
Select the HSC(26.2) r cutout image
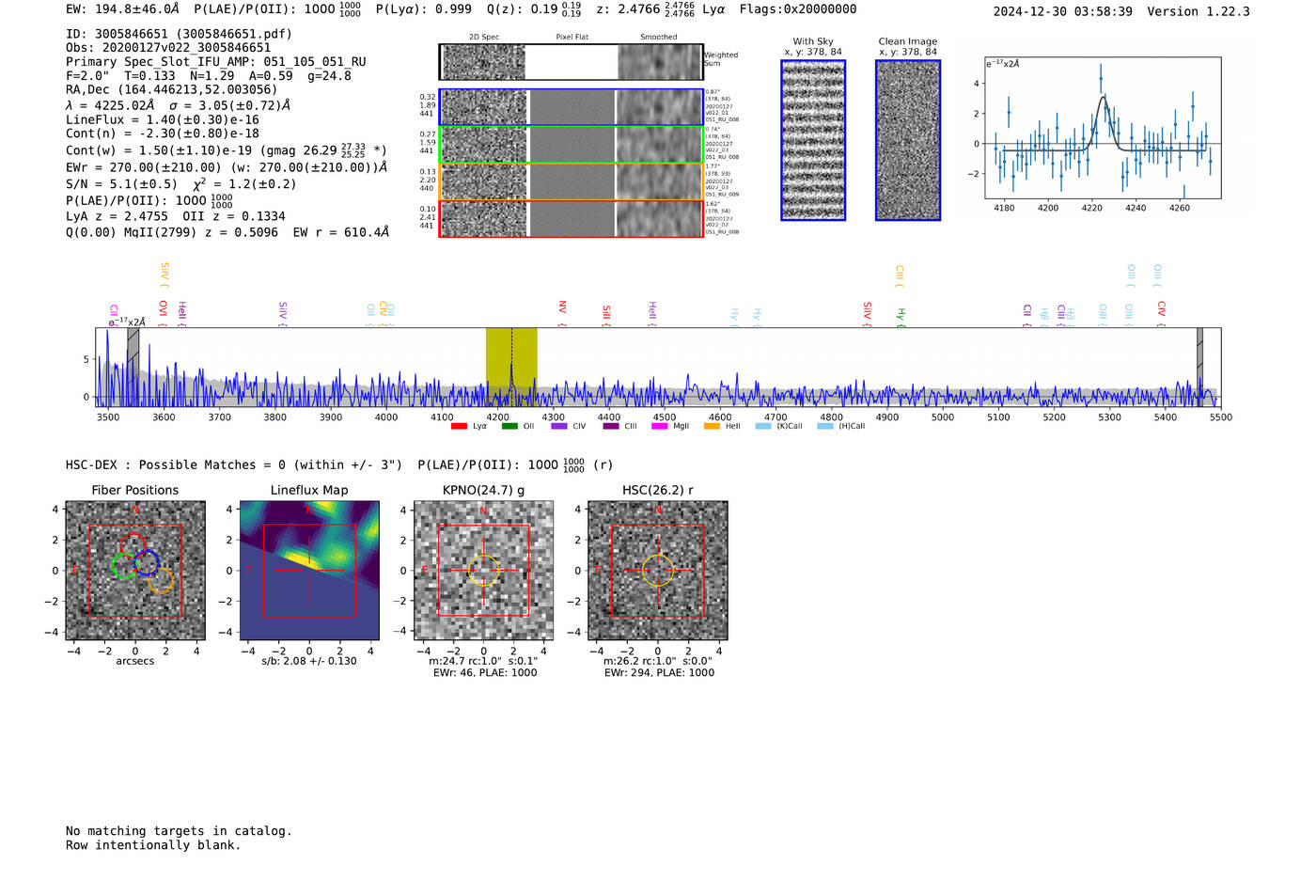657,571
